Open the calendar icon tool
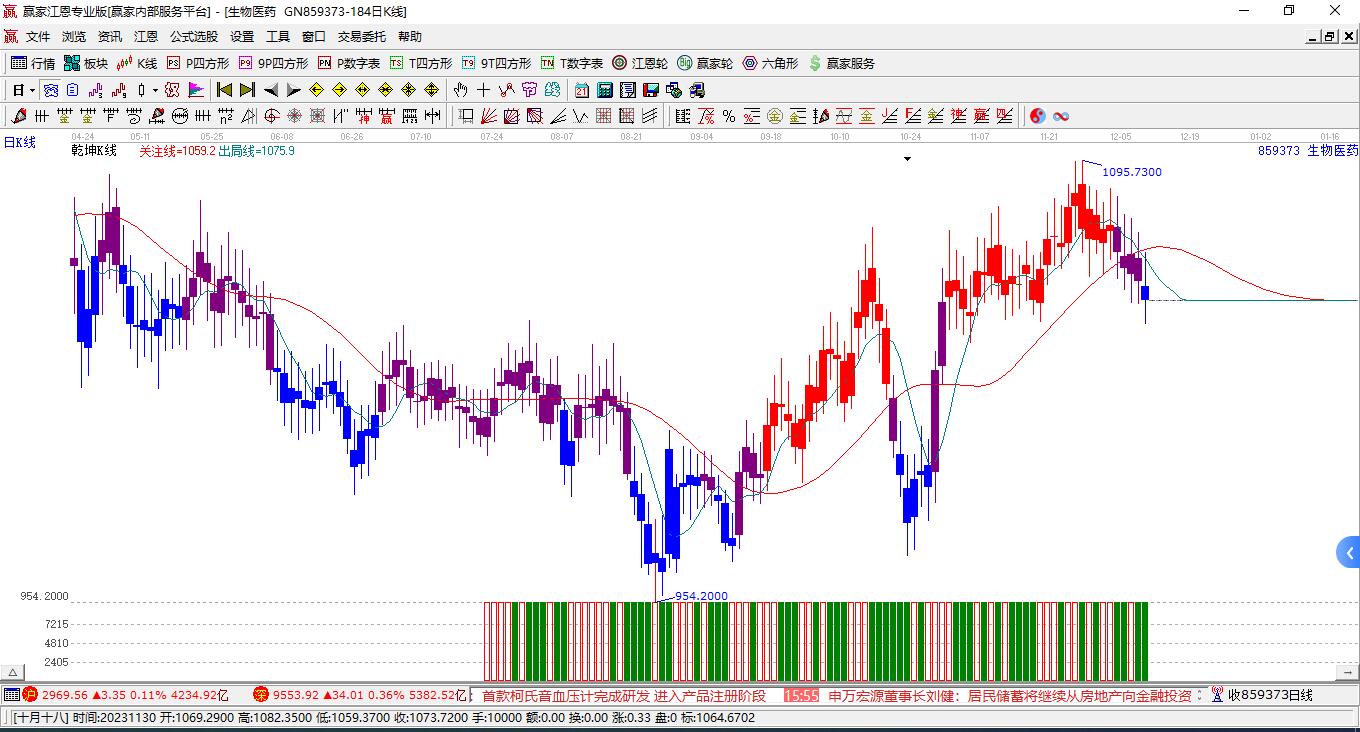The height and width of the screenshot is (732, 1360). tap(581, 90)
